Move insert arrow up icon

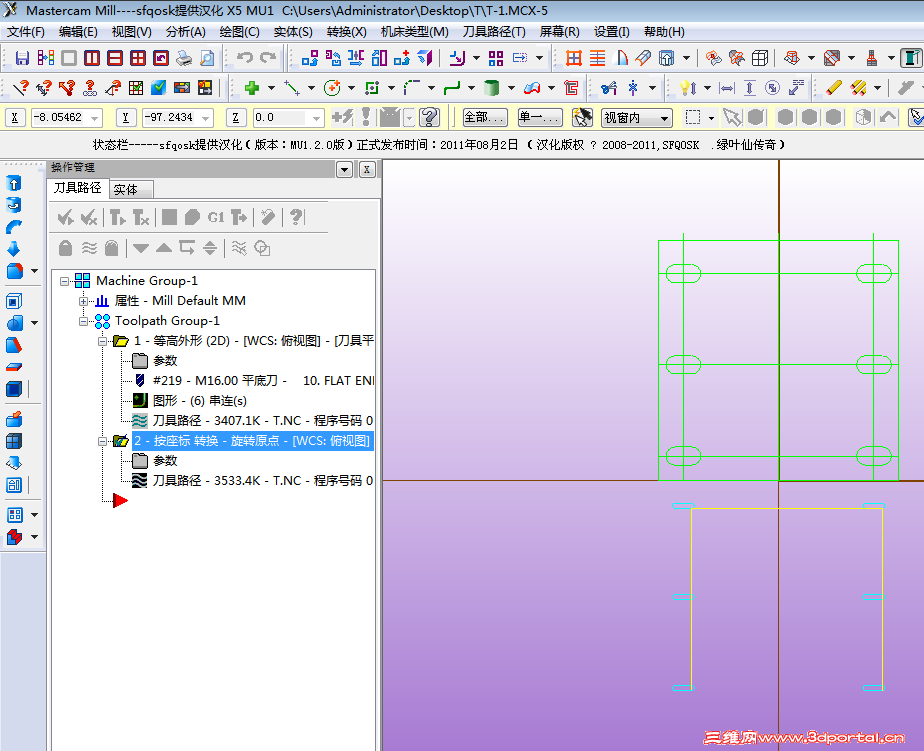(x=164, y=248)
